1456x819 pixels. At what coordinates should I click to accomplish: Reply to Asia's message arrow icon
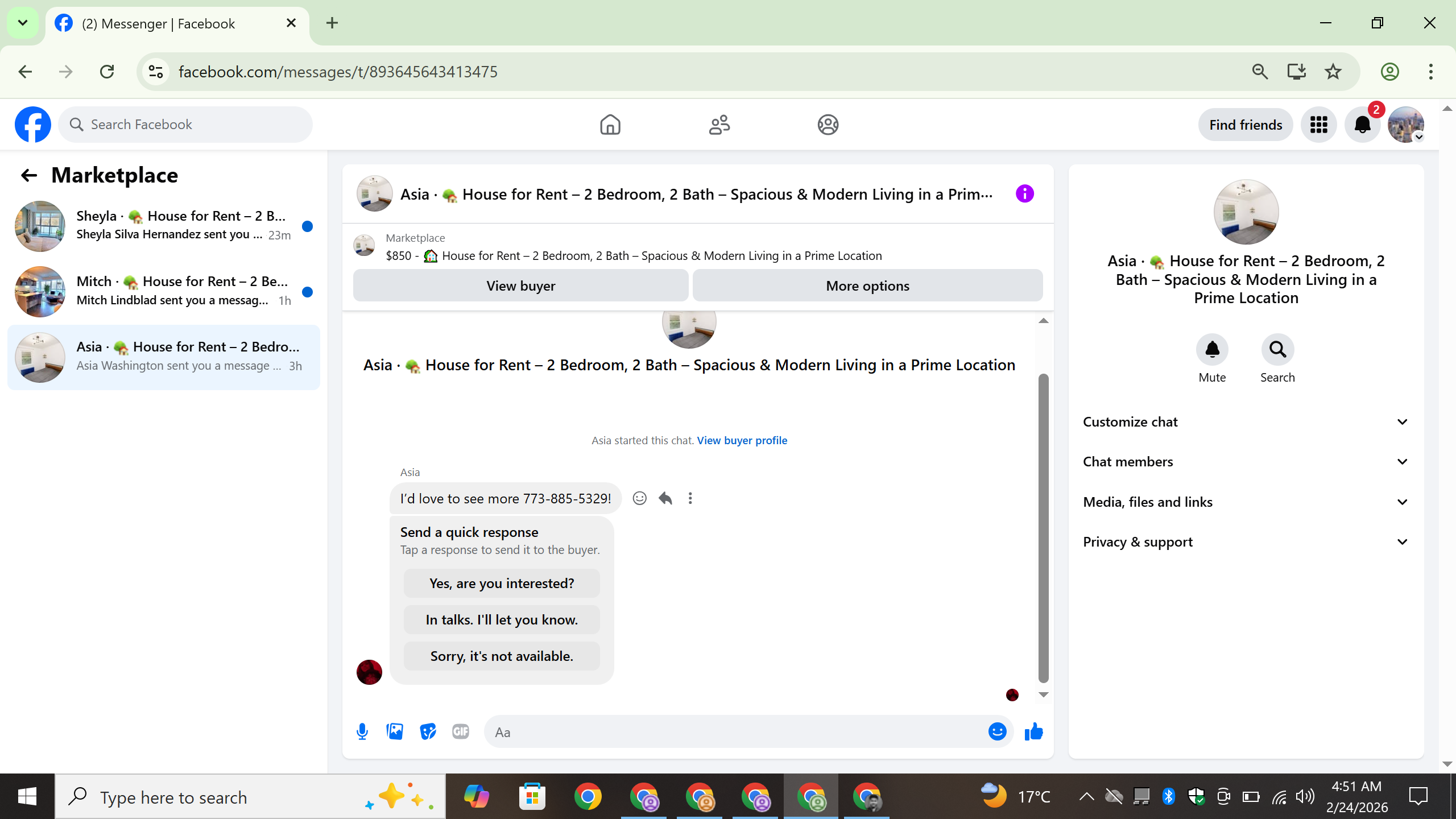click(x=665, y=498)
